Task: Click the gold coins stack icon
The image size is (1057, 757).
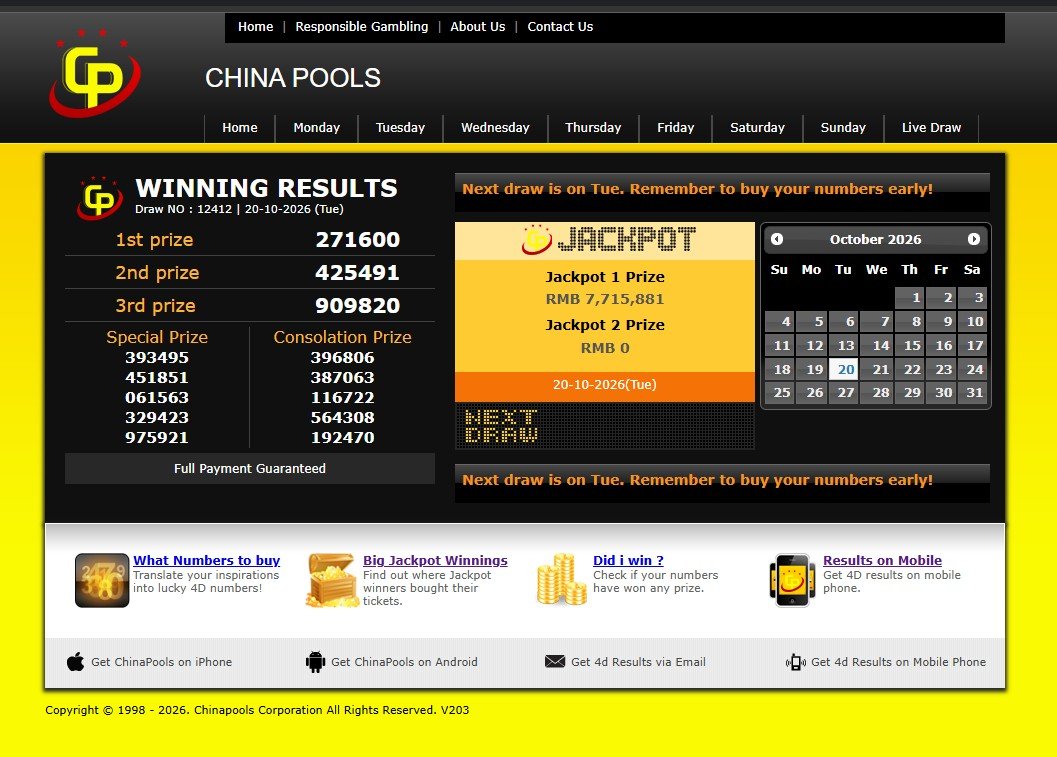Action: (562, 579)
